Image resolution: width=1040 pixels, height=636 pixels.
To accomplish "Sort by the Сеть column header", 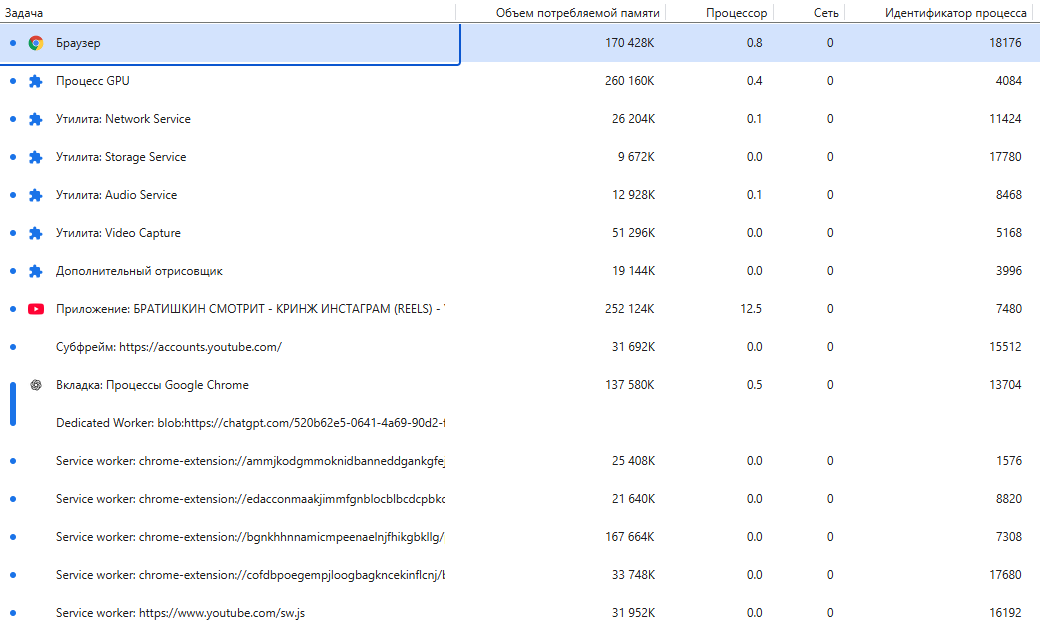I will [826, 13].
